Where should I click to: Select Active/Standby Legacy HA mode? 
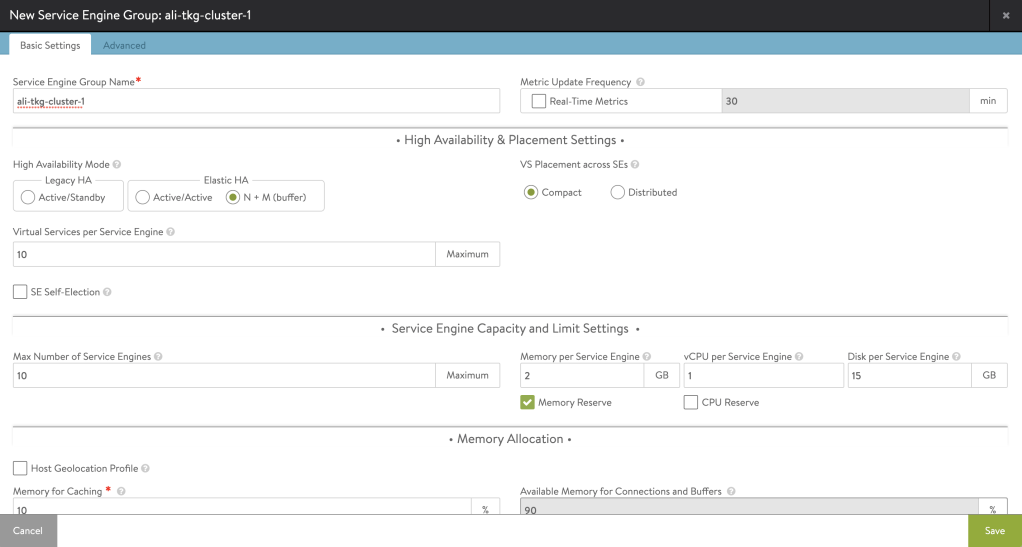pos(26,197)
